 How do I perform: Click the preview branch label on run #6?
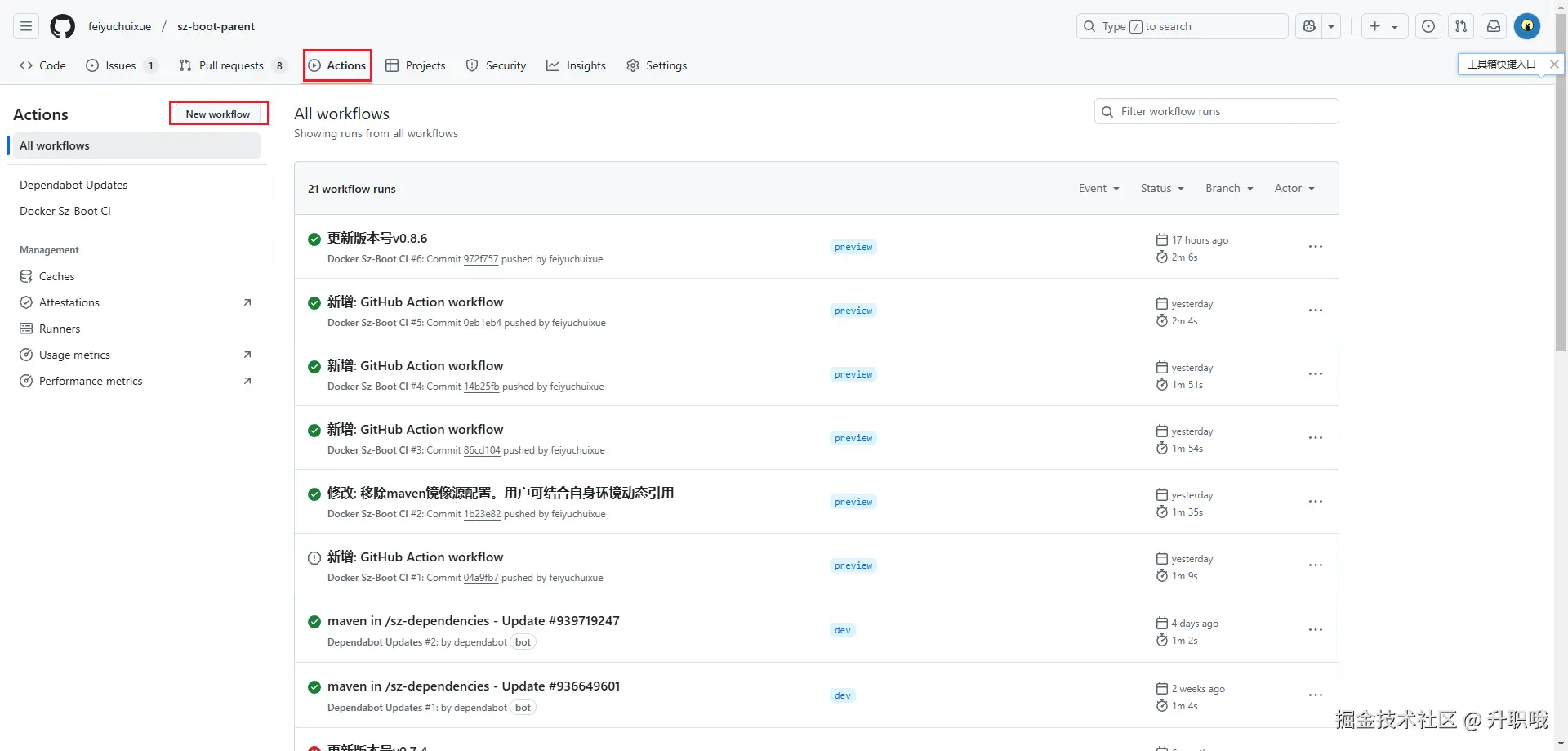(853, 247)
